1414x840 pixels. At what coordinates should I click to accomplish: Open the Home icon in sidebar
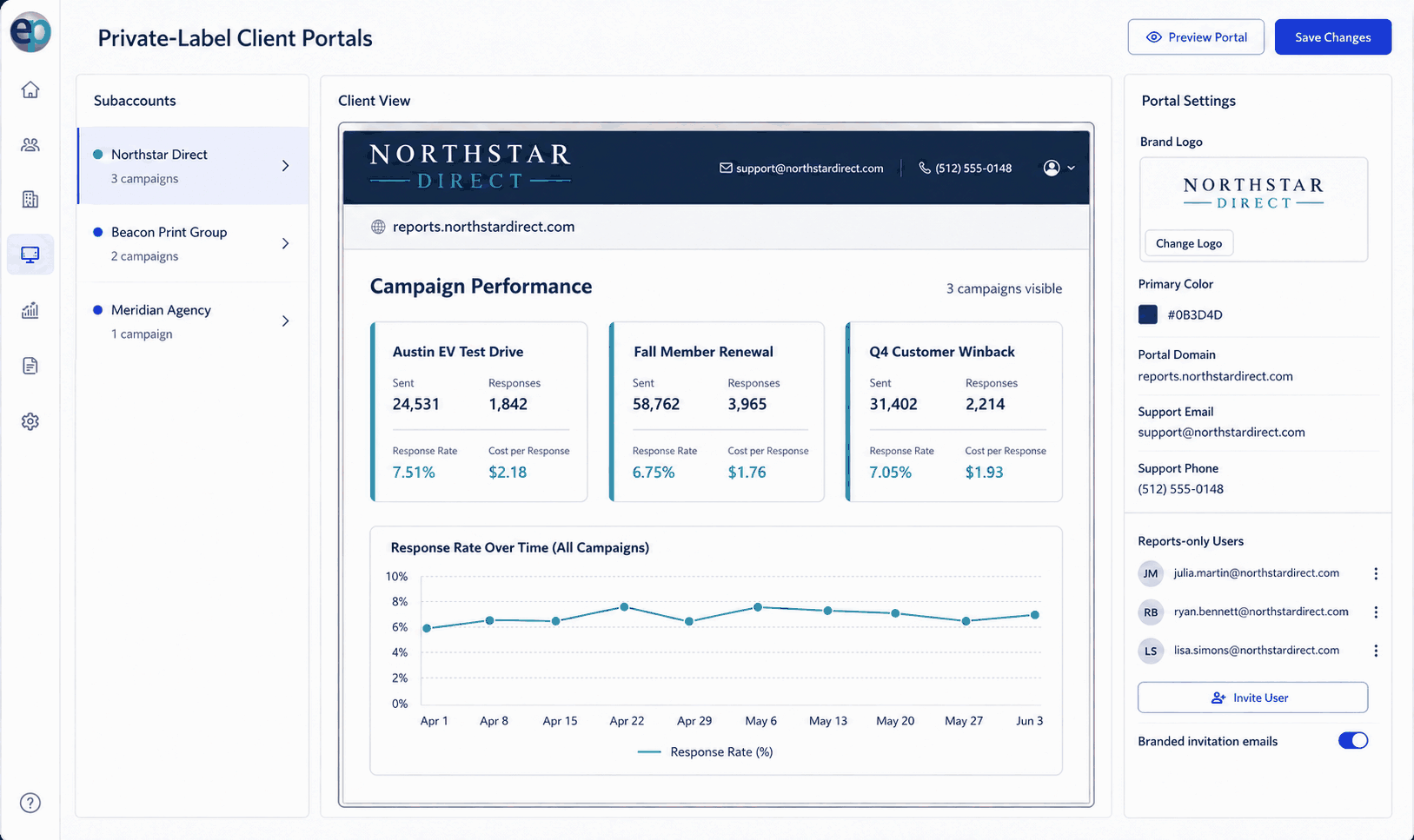click(x=30, y=89)
